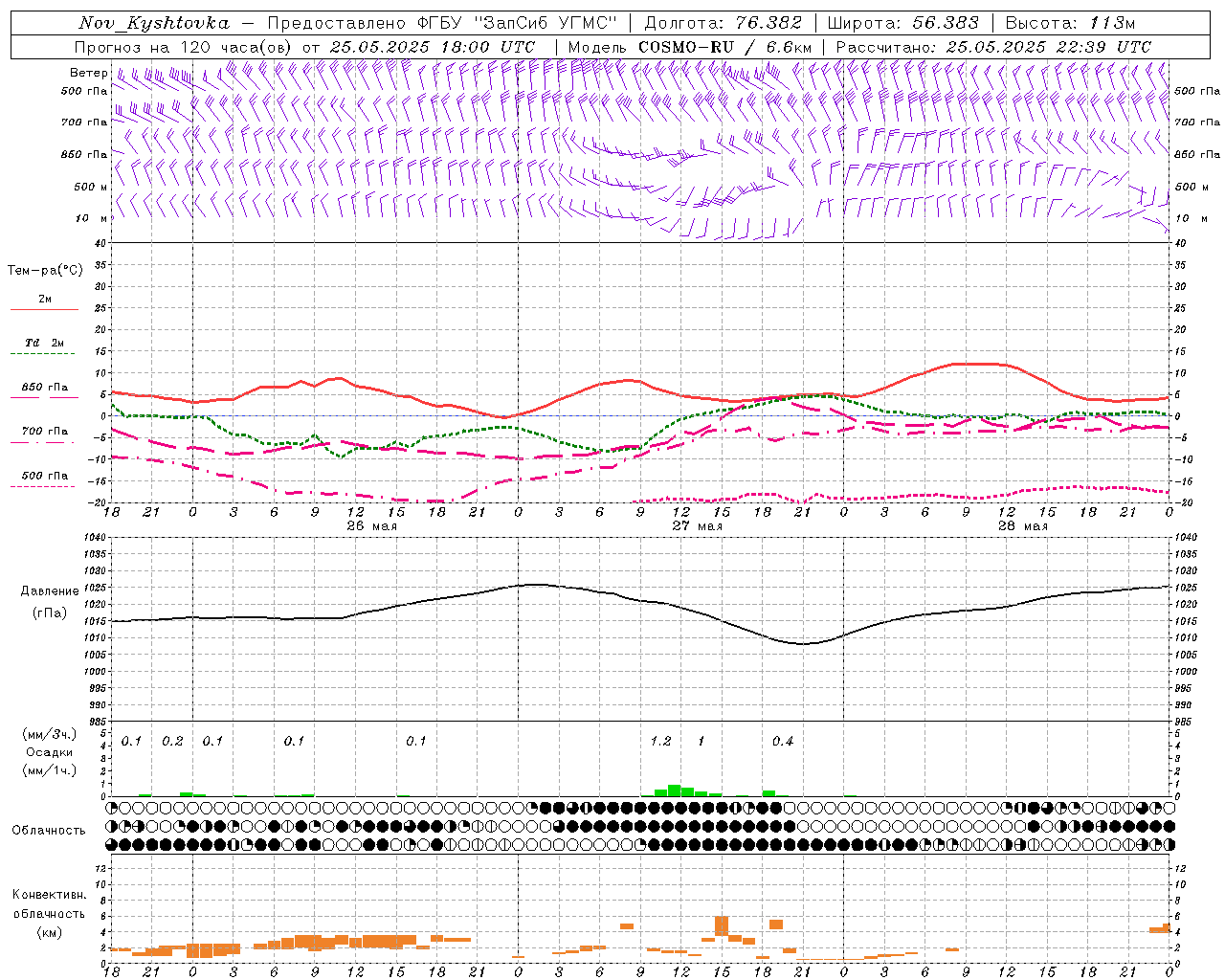Click the 27 мая date label
This screenshot has height=980, width=1225.
pyautogui.click(x=697, y=526)
